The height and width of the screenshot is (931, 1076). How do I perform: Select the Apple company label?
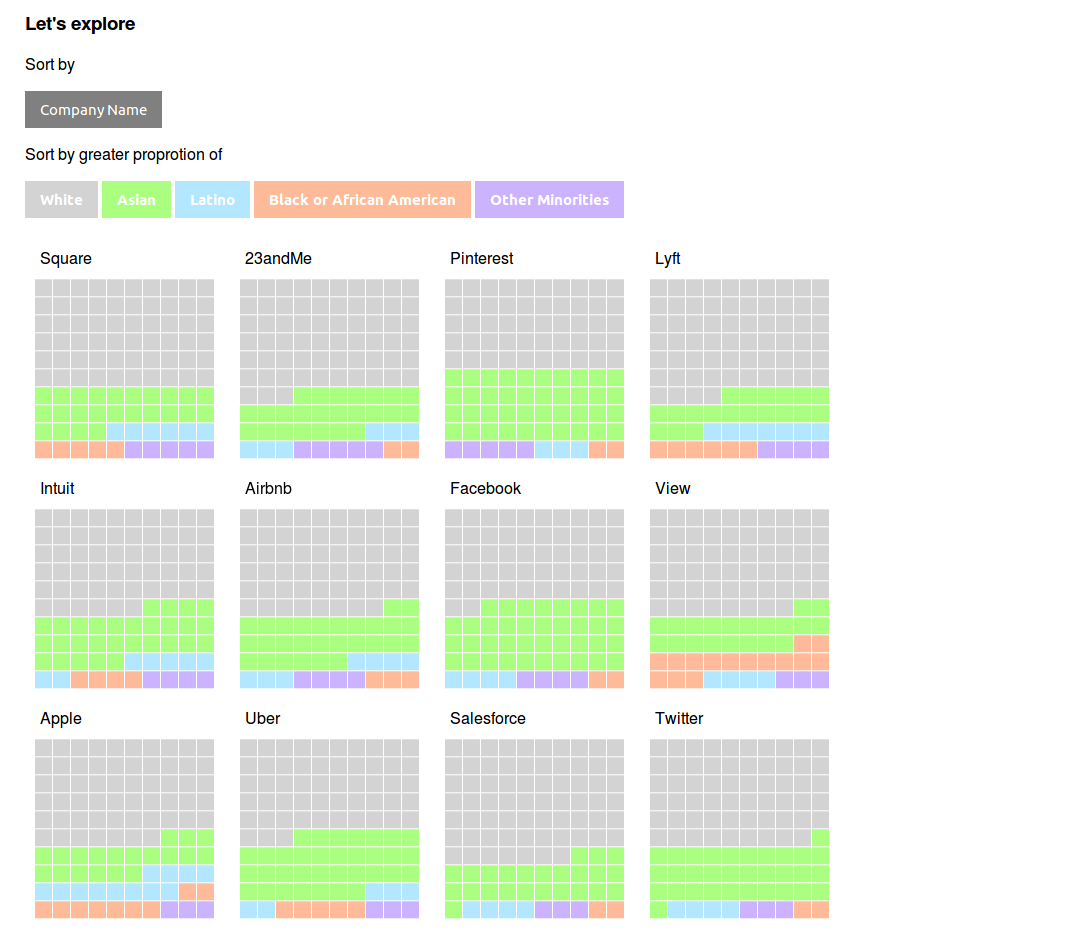click(60, 718)
